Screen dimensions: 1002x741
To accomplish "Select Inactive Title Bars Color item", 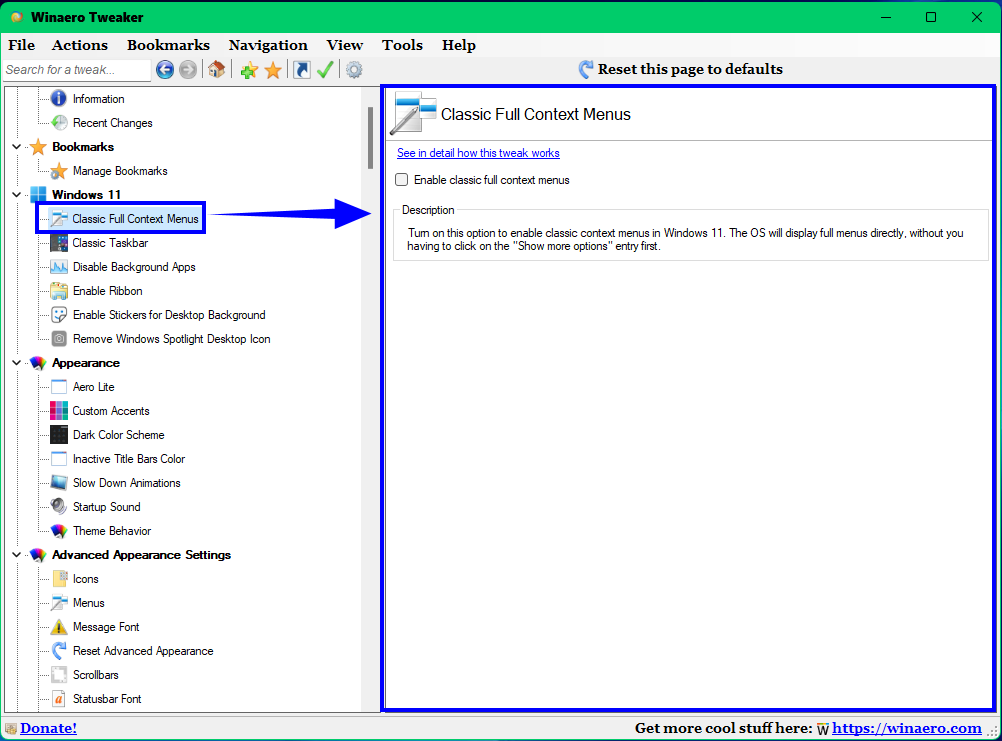I will (x=128, y=459).
